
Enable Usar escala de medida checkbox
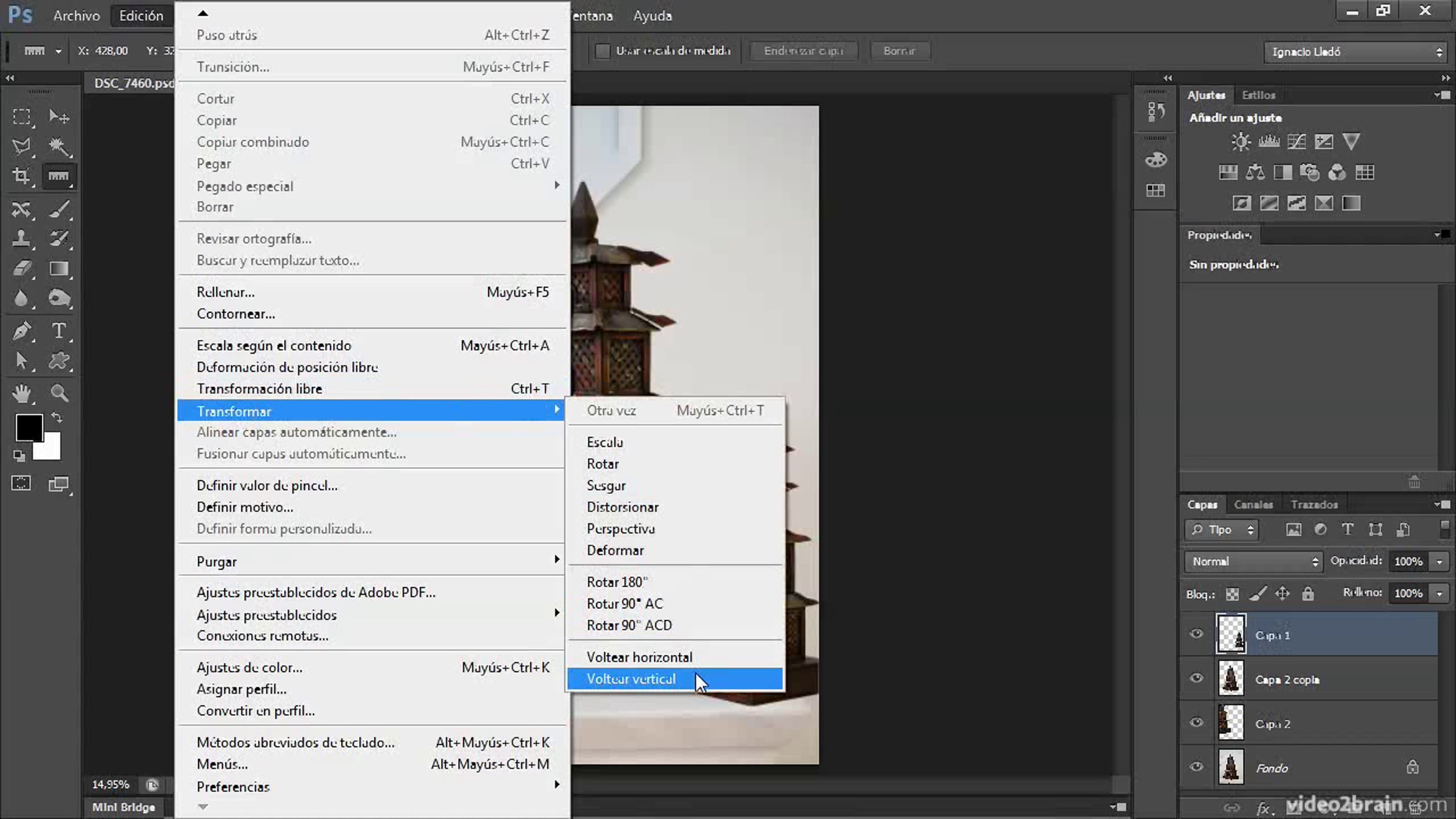(602, 51)
